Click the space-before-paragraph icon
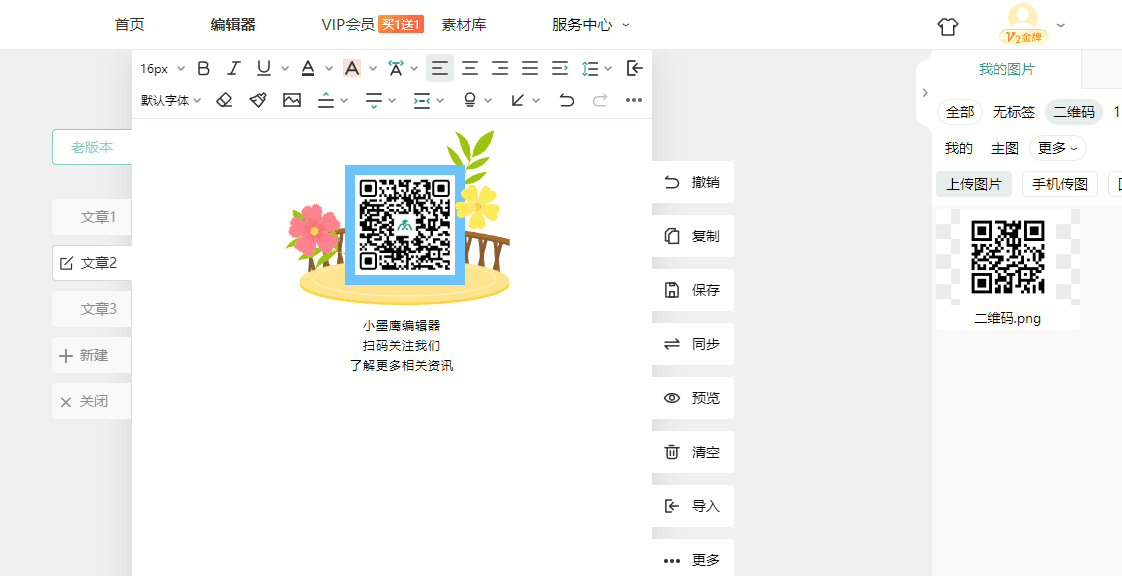 point(326,100)
